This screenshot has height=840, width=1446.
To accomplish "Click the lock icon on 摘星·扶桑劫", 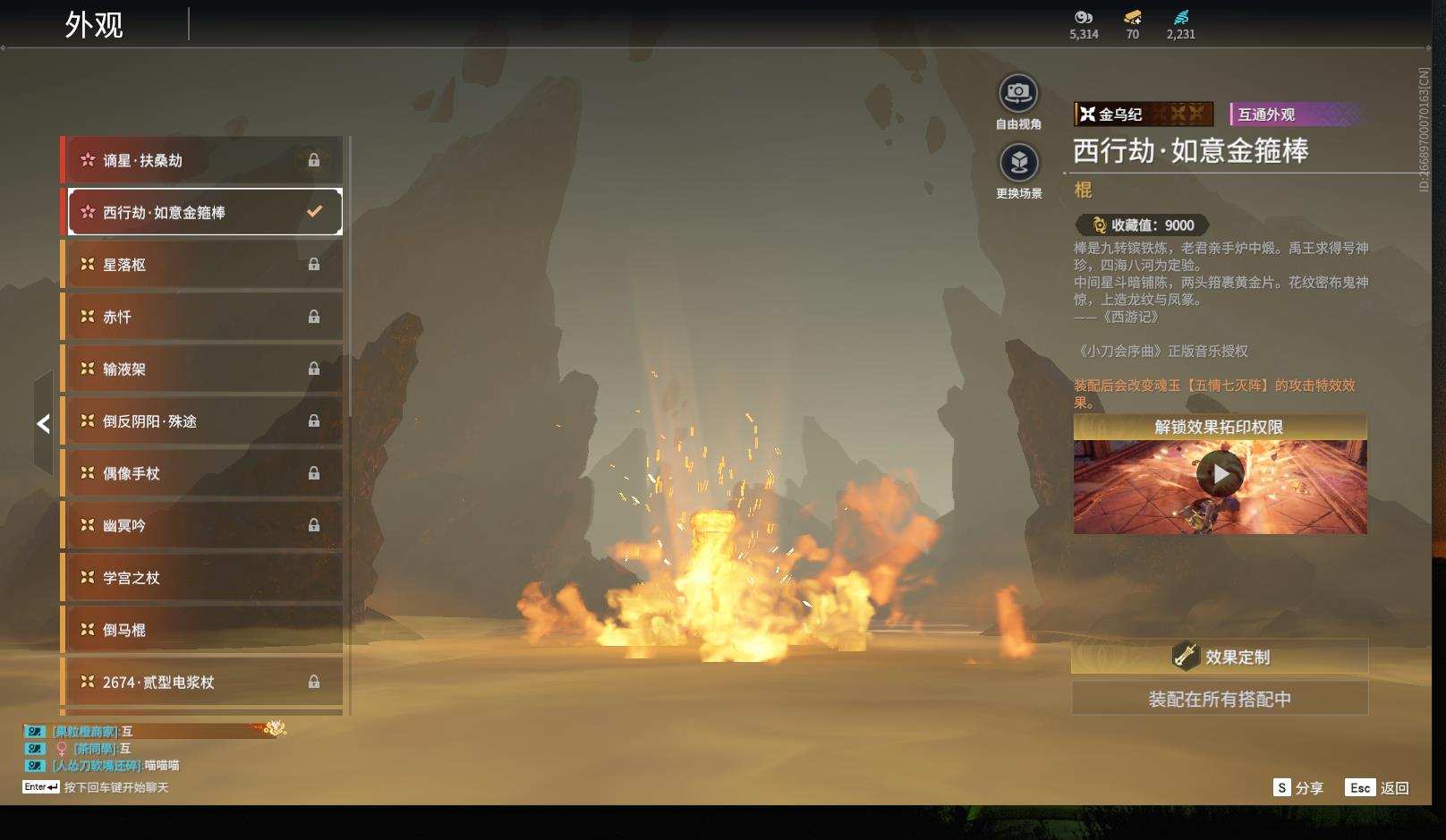I will [x=314, y=160].
